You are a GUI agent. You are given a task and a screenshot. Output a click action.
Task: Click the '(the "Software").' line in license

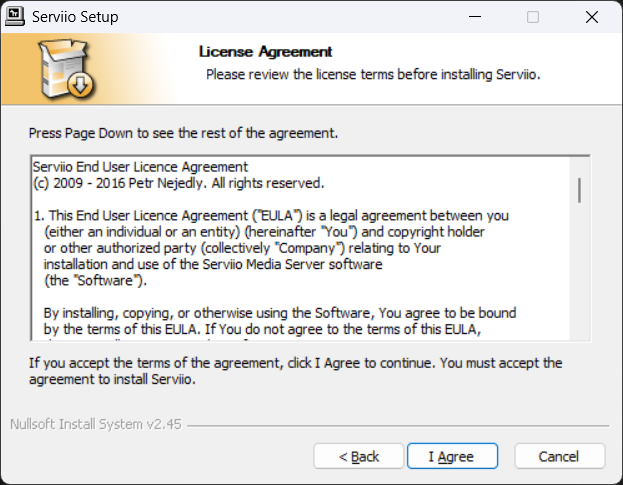[95, 280]
